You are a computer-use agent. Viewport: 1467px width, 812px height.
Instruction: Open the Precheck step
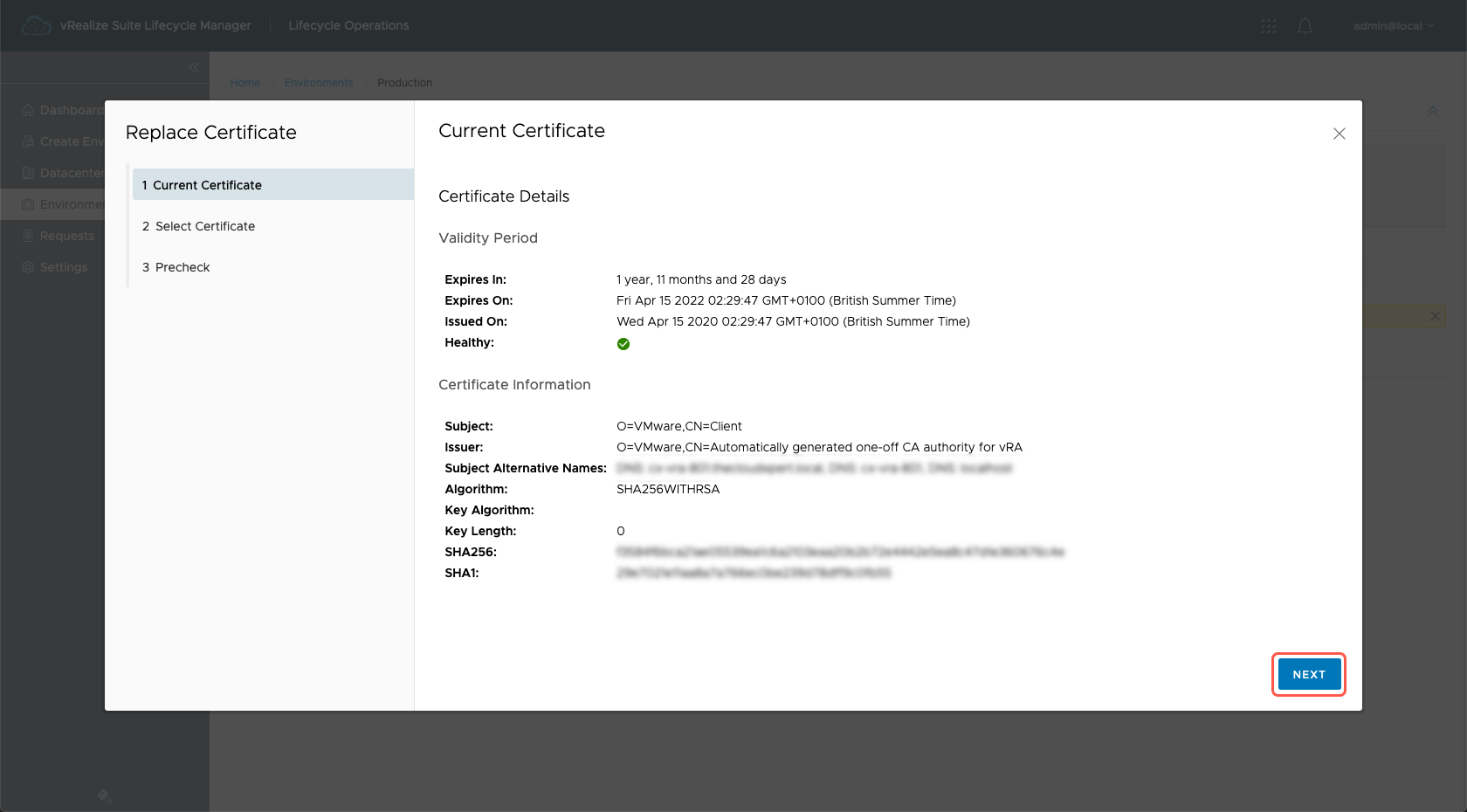(x=183, y=267)
